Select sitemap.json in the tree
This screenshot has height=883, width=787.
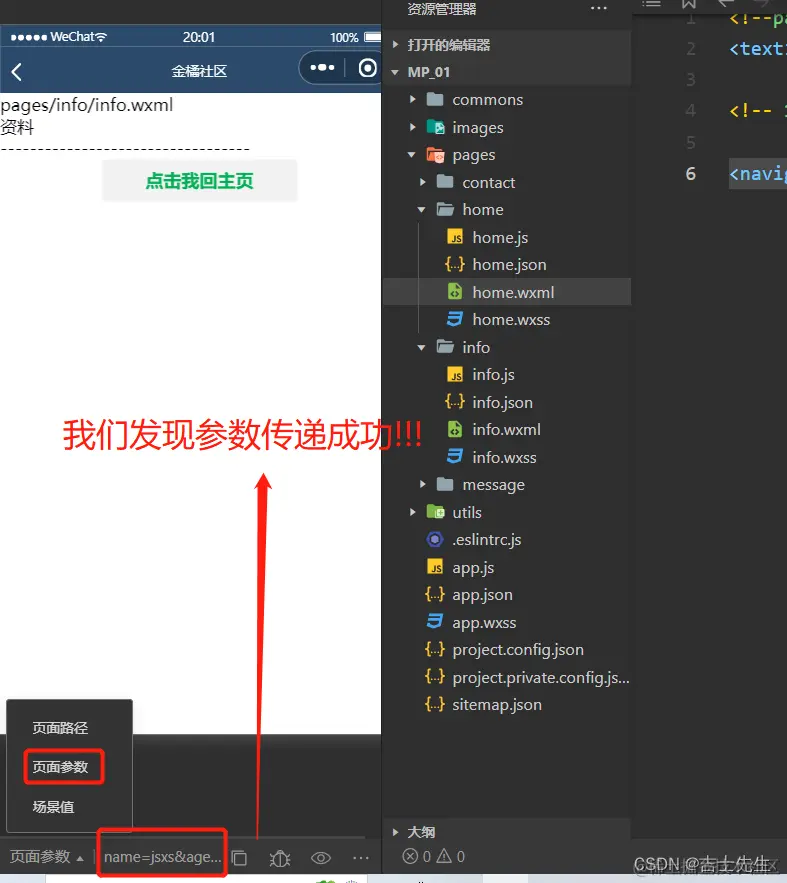(x=497, y=705)
